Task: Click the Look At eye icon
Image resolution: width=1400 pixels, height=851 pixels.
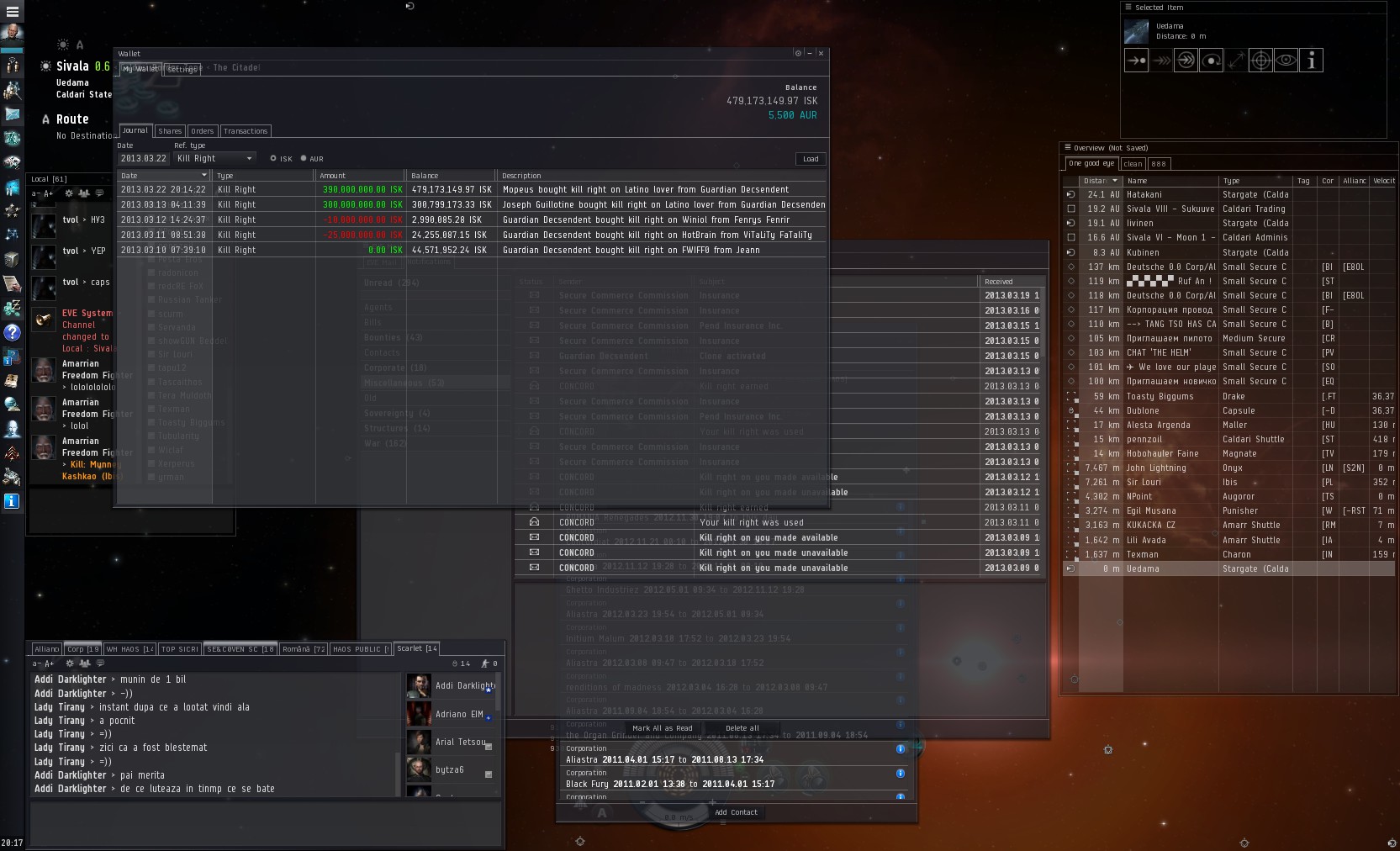Action: (x=1286, y=61)
